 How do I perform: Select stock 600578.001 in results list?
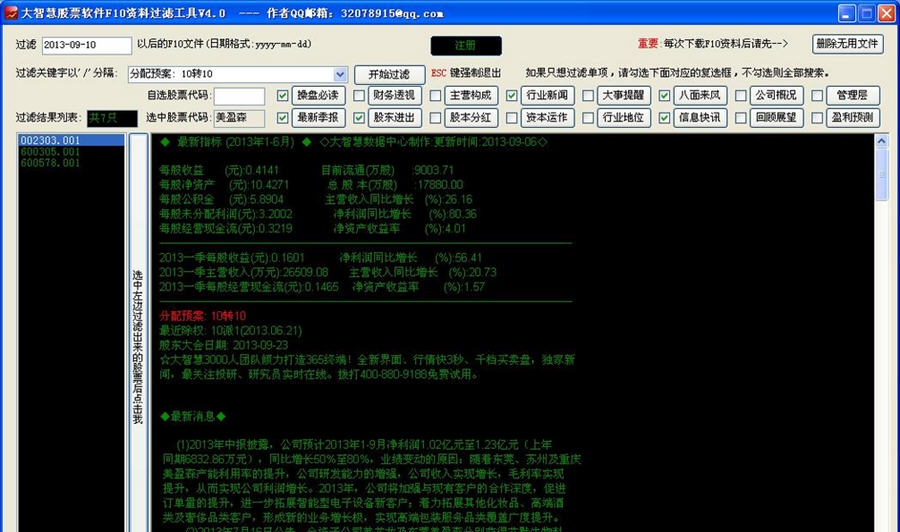point(71,163)
